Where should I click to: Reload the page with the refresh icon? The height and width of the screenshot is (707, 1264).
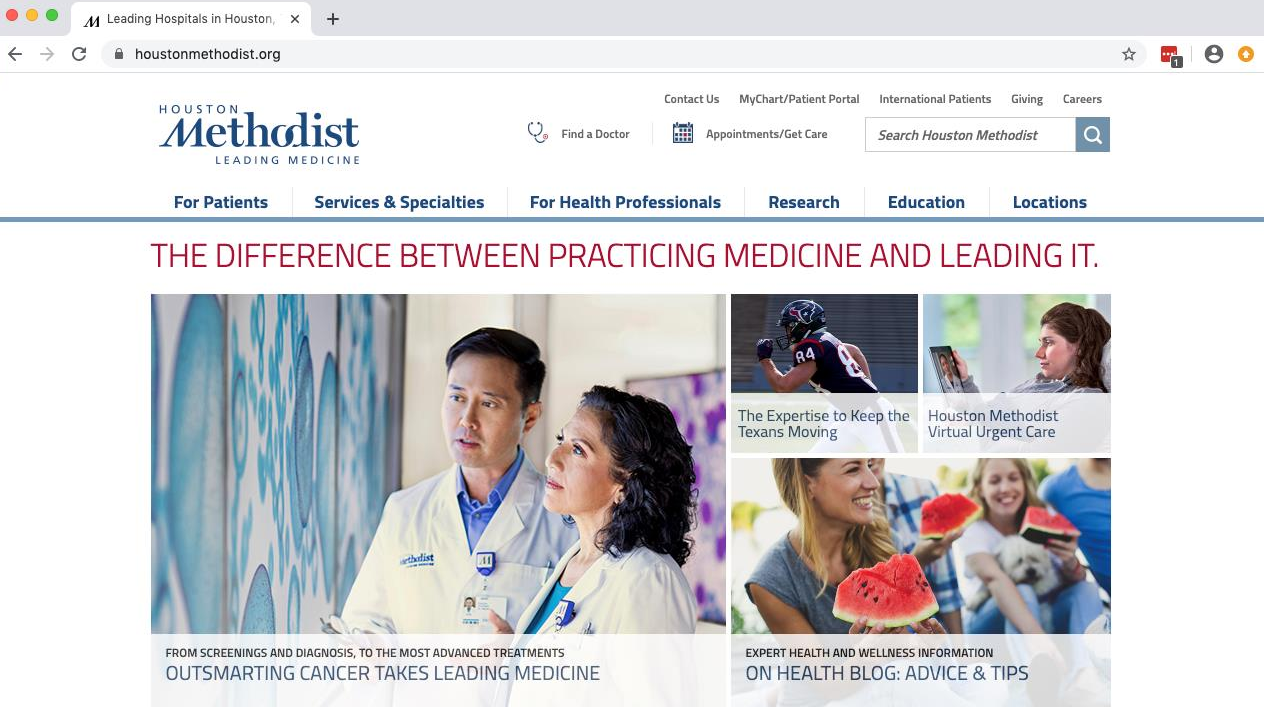(79, 54)
